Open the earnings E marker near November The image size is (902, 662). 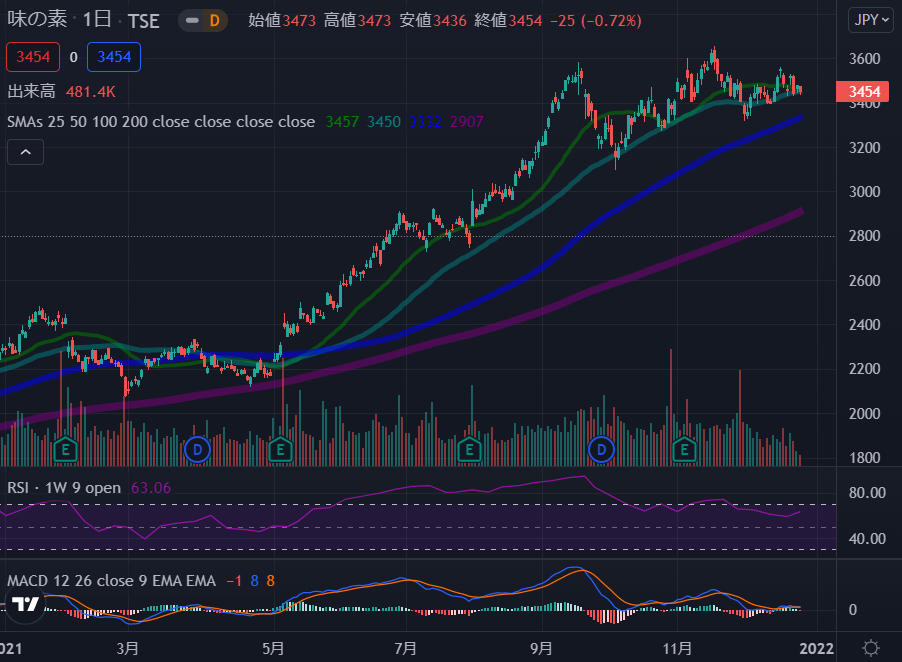[685, 450]
